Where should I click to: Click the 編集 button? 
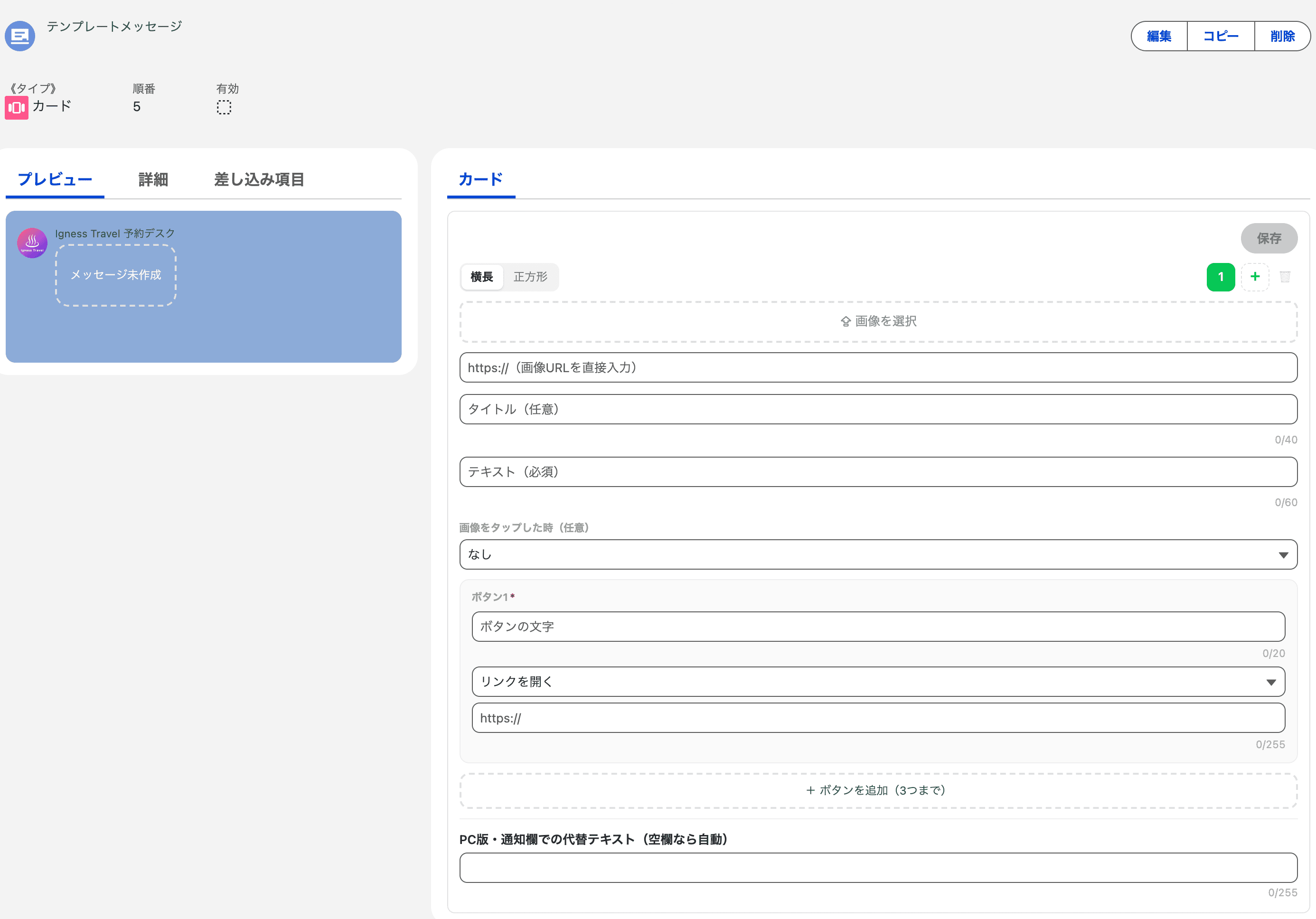pyautogui.click(x=1159, y=36)
